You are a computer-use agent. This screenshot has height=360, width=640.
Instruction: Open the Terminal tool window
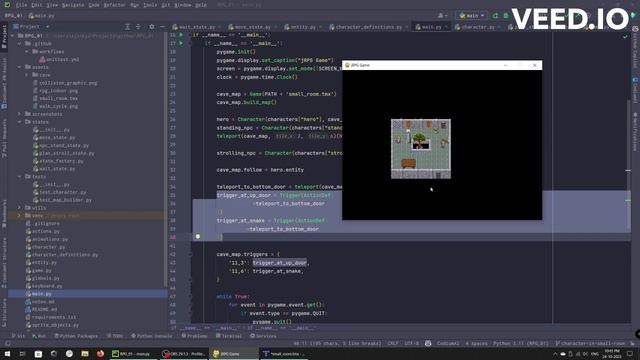pyautogui.click(x=229, y=336)
